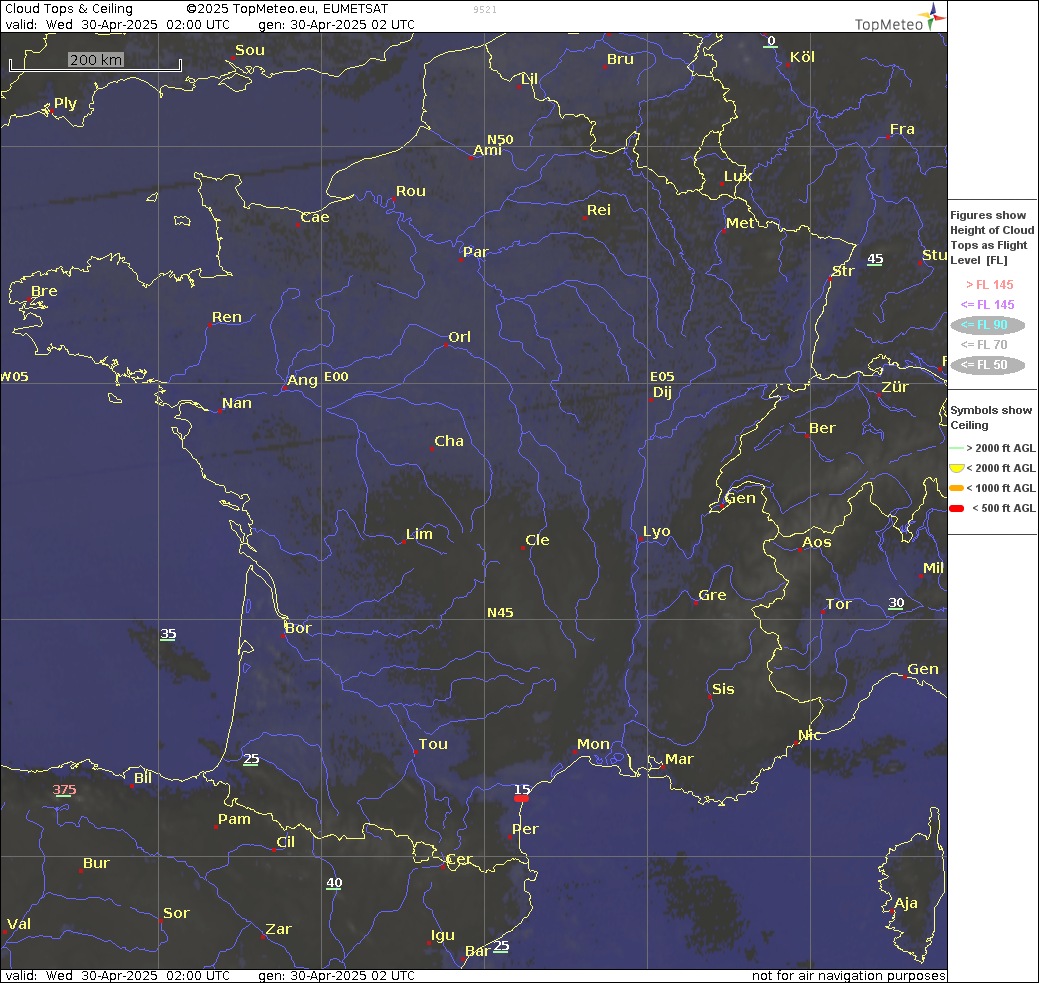Click the 'Bor' Bordeaux city label
The height and width of the screenshot is (983, 1039).
pyautogui.click(x=298, y=628)
